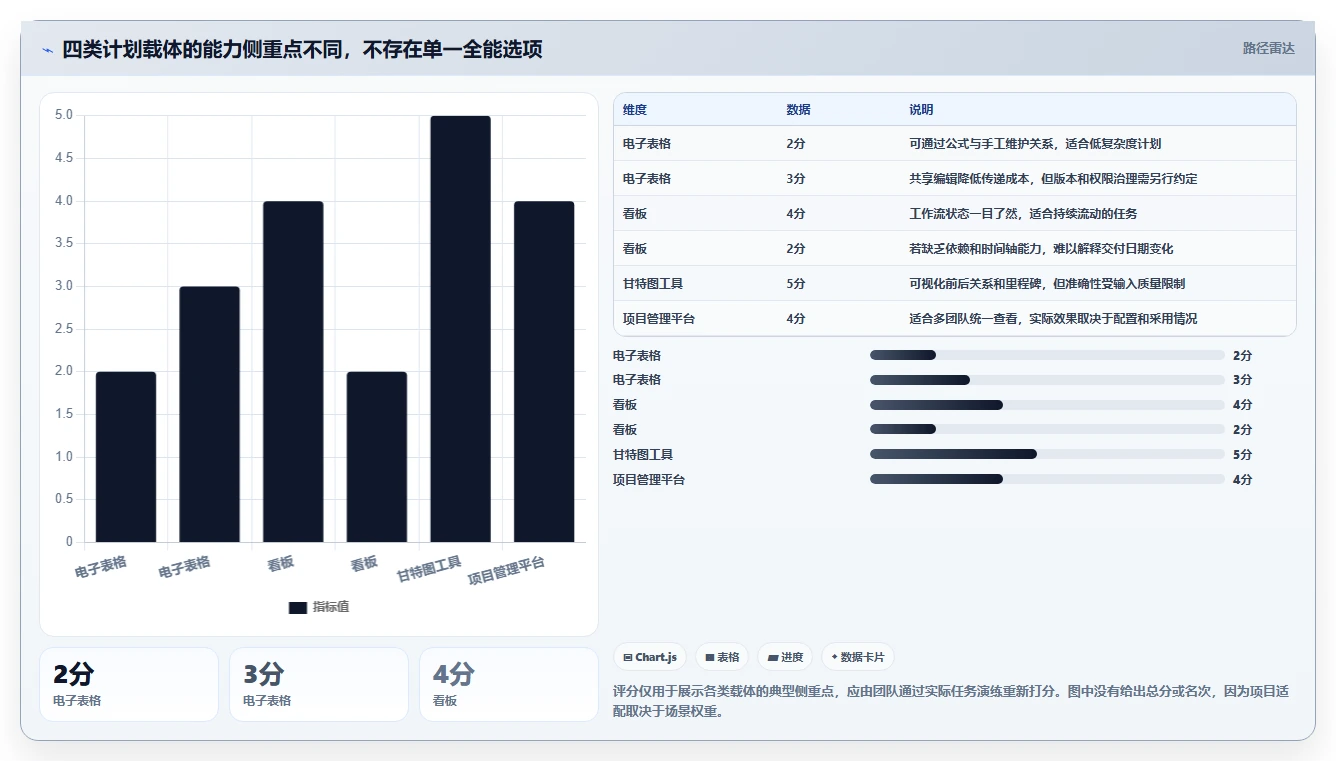The image size is (1336, 761).
Task: Click the 项目管理平台 progress bar
Action: point(1047,479)
